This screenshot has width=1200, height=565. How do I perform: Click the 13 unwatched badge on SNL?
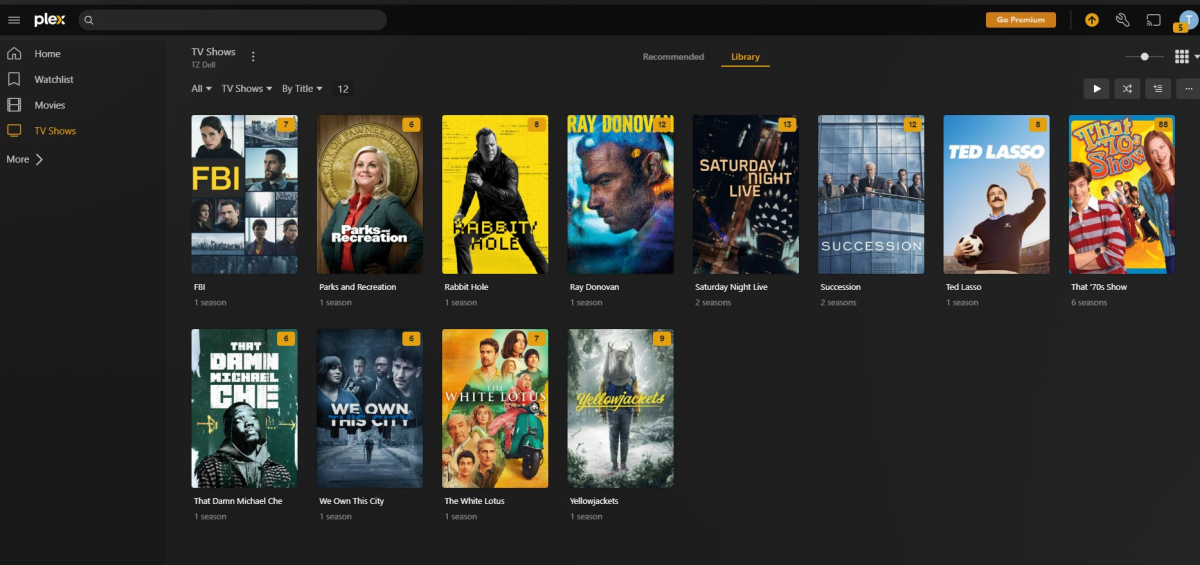click(787, 125)
